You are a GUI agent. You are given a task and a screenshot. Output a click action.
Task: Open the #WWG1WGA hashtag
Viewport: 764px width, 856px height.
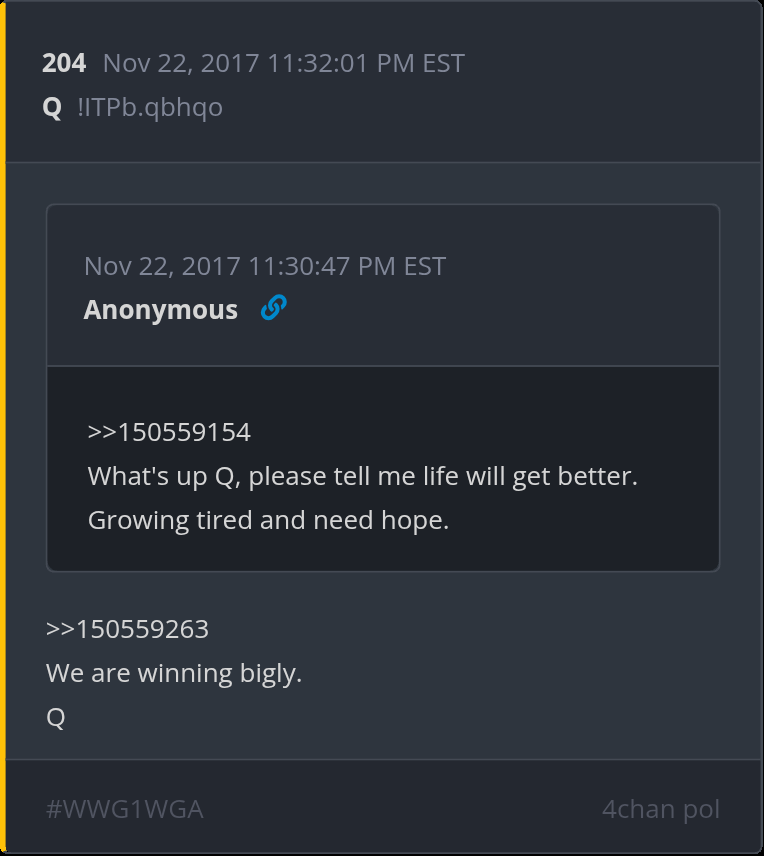[125, 809]
